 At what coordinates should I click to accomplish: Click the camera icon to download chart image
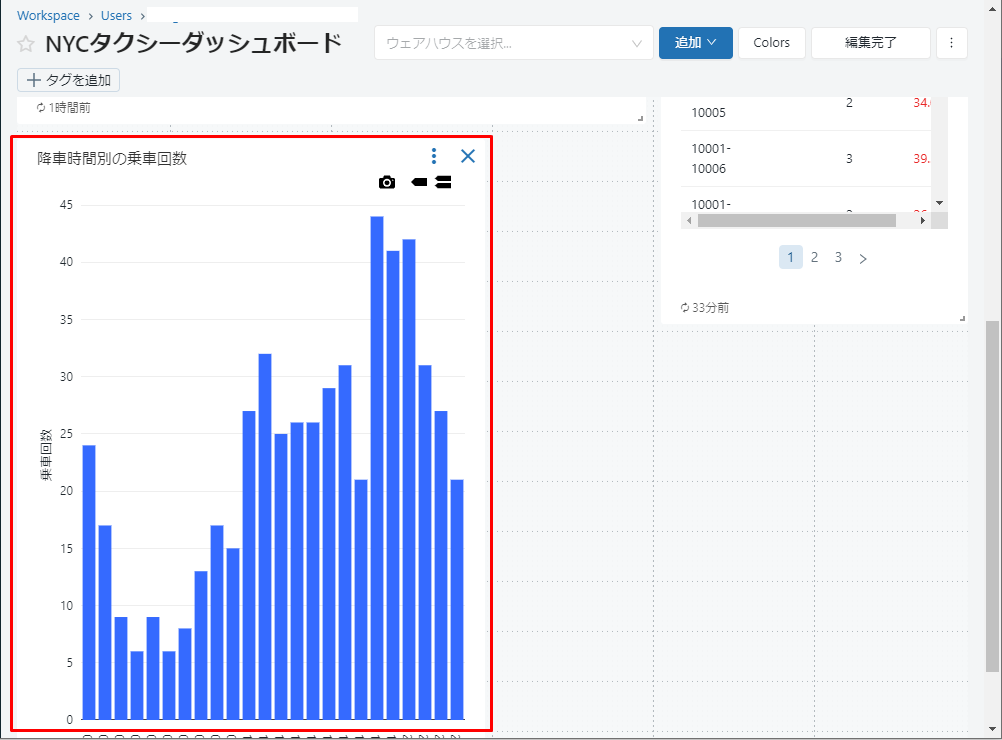pos(387,182)
